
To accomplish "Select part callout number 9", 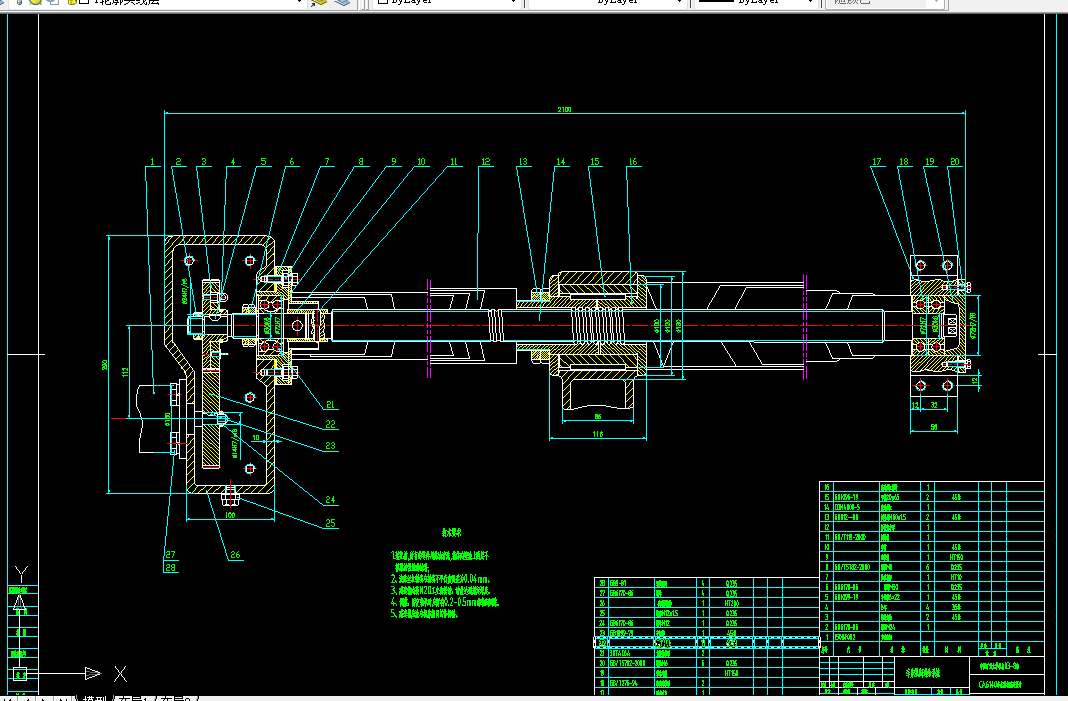I will [x=394, y=162].
